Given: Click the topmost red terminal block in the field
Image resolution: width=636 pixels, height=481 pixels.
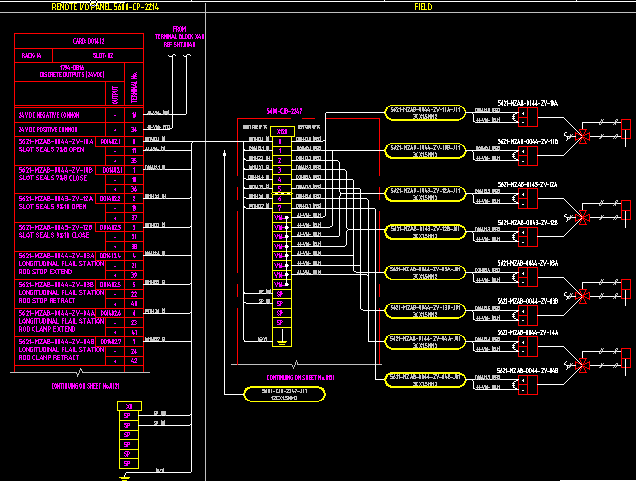Looking at the screenshot, I should point(527,116).
